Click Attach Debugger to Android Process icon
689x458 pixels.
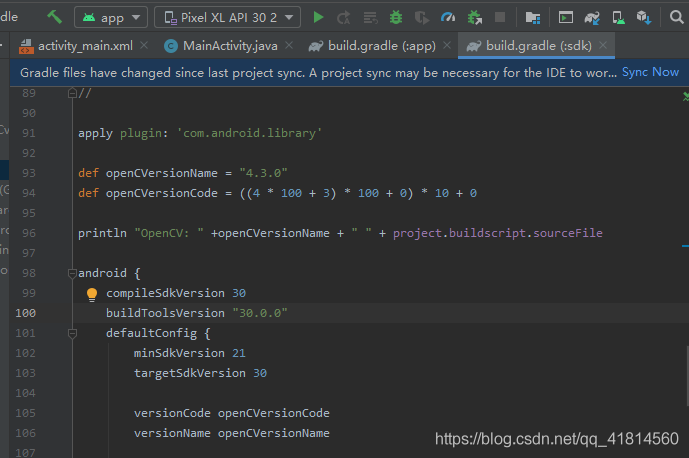(473, 17)
